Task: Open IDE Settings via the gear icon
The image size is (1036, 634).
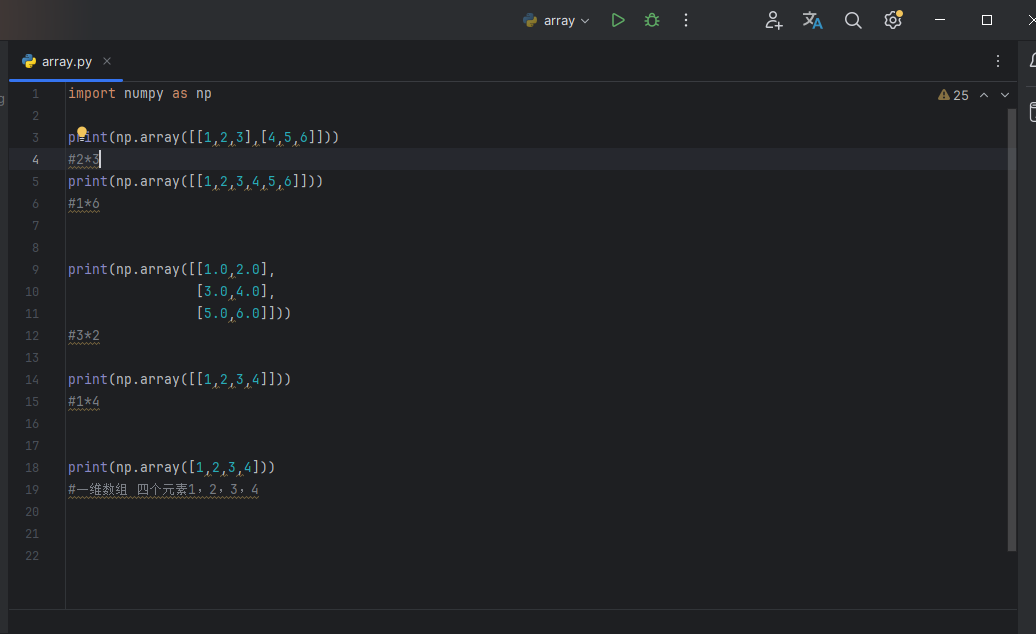Action: tap(892, 20)
